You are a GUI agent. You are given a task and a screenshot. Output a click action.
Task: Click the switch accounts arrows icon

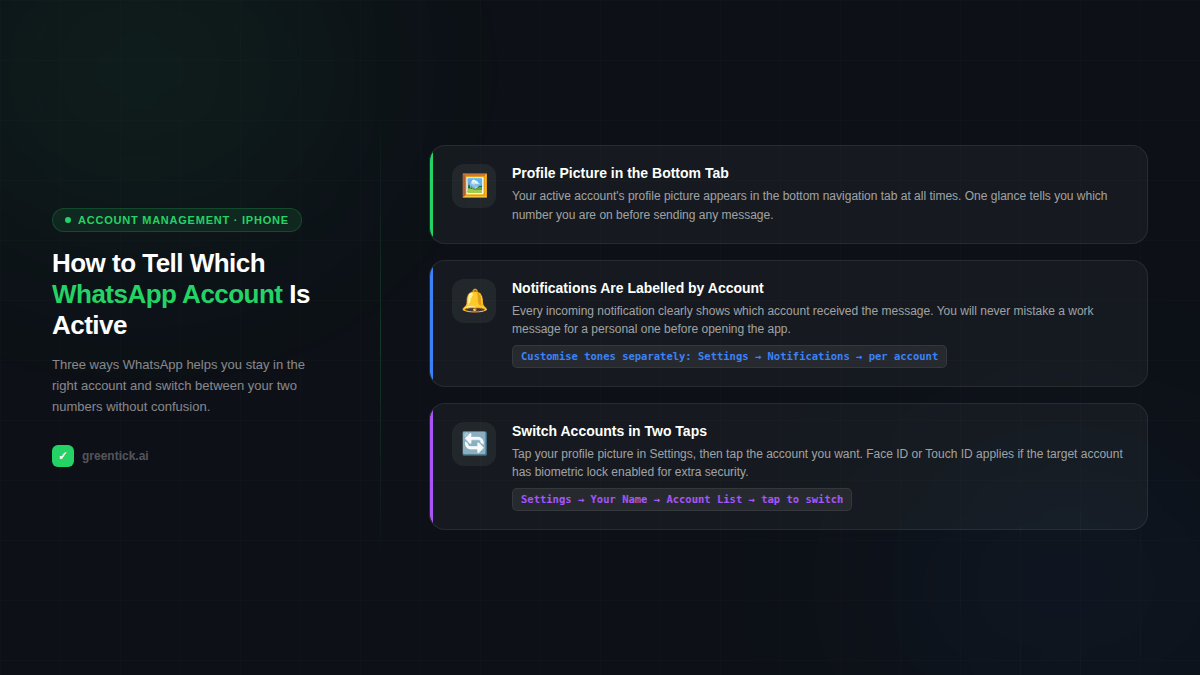pos(474,444)
